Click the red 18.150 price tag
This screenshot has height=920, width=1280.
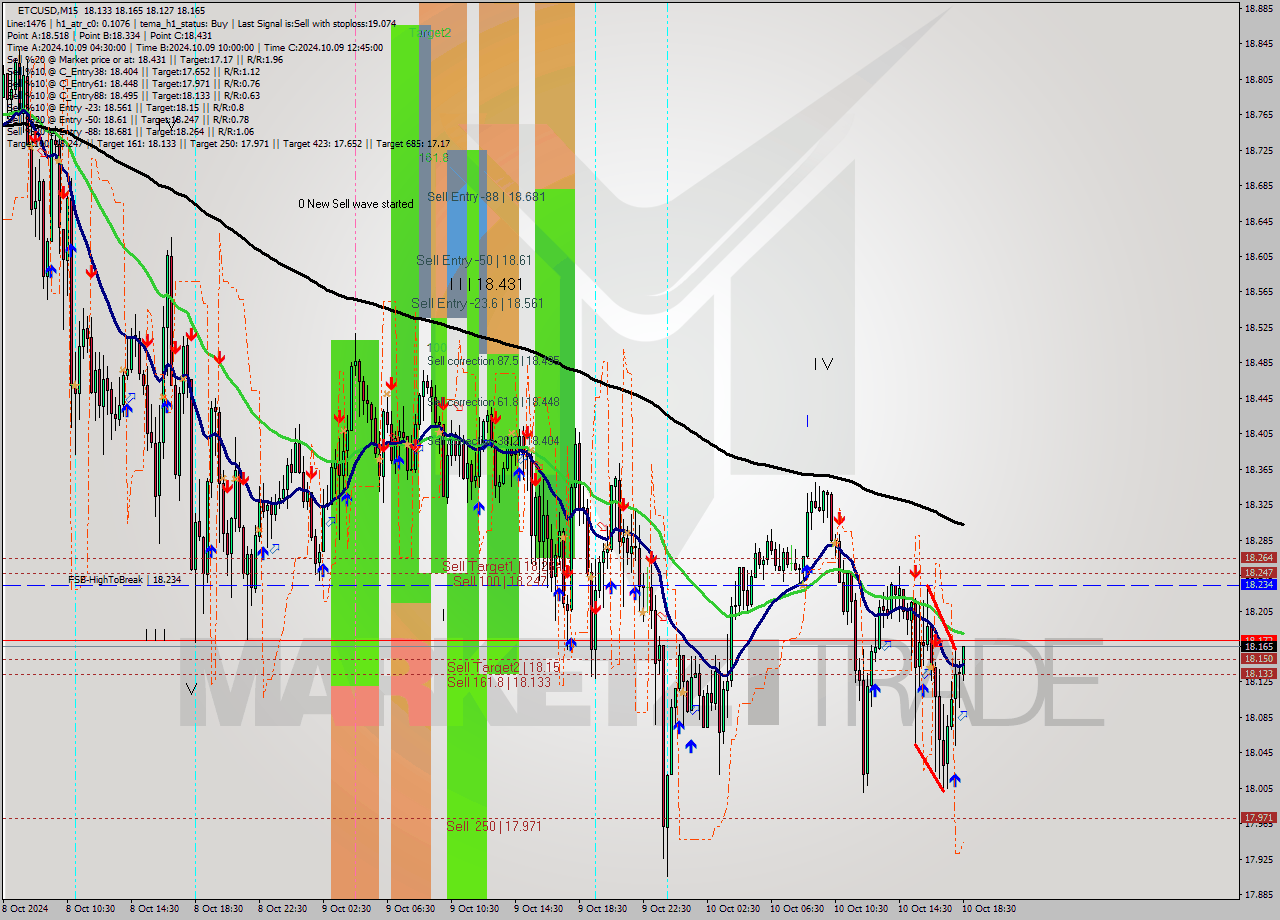tap(1258, 659)
